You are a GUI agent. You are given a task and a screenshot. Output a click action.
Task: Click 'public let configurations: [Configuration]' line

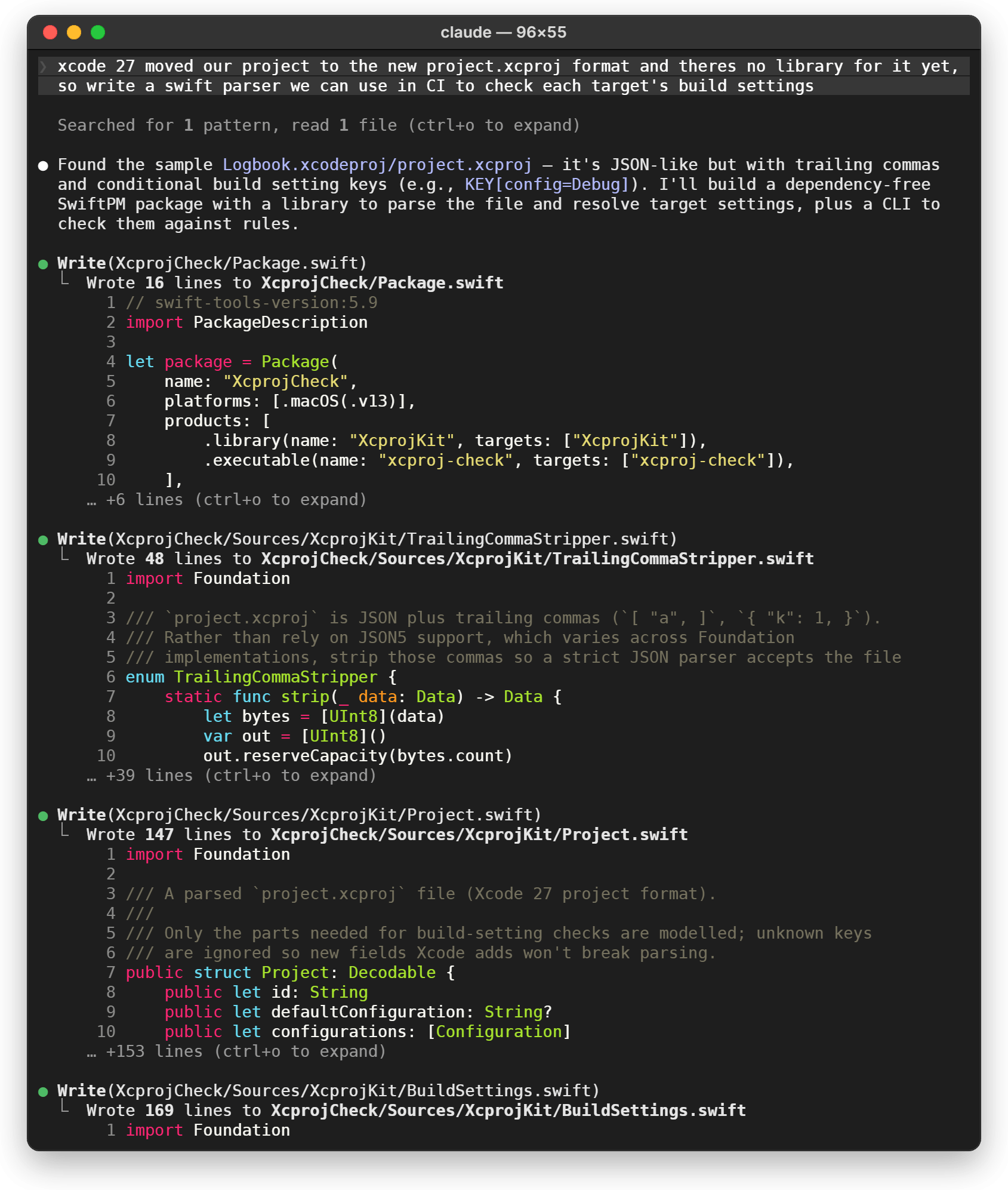pos(368,1032)
